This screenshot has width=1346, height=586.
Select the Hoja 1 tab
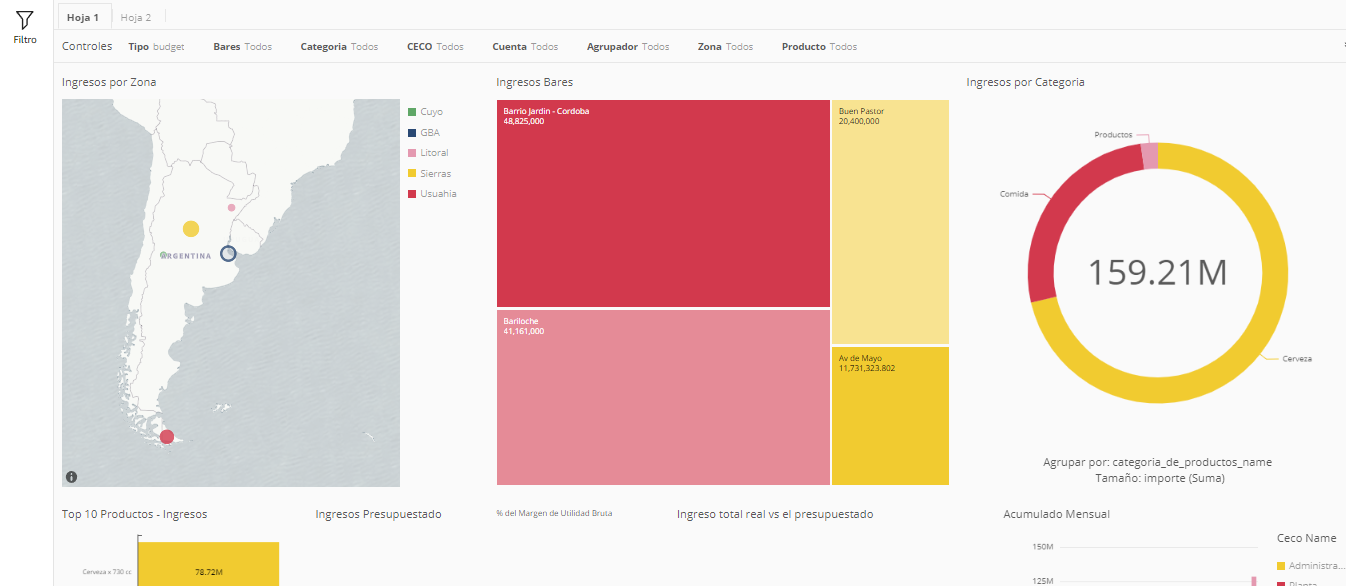point(83,17)
